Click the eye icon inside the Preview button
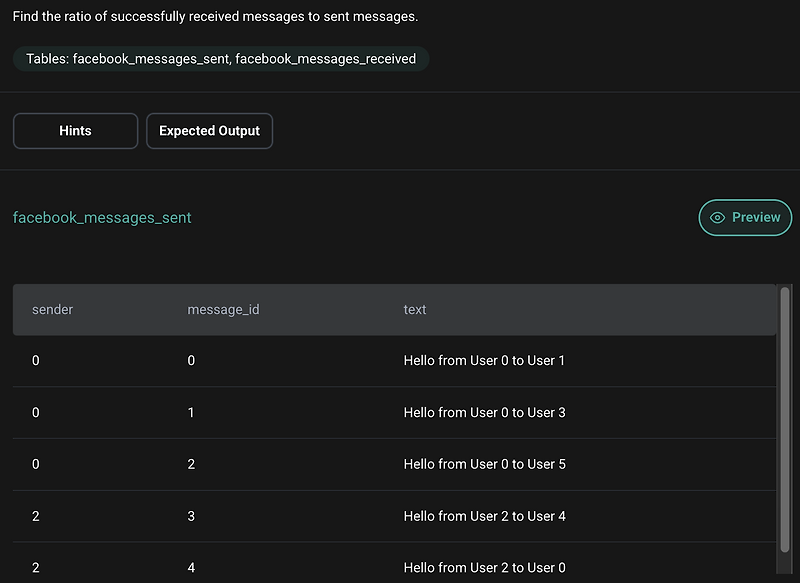The image size is (800, 583). [718, 217]
